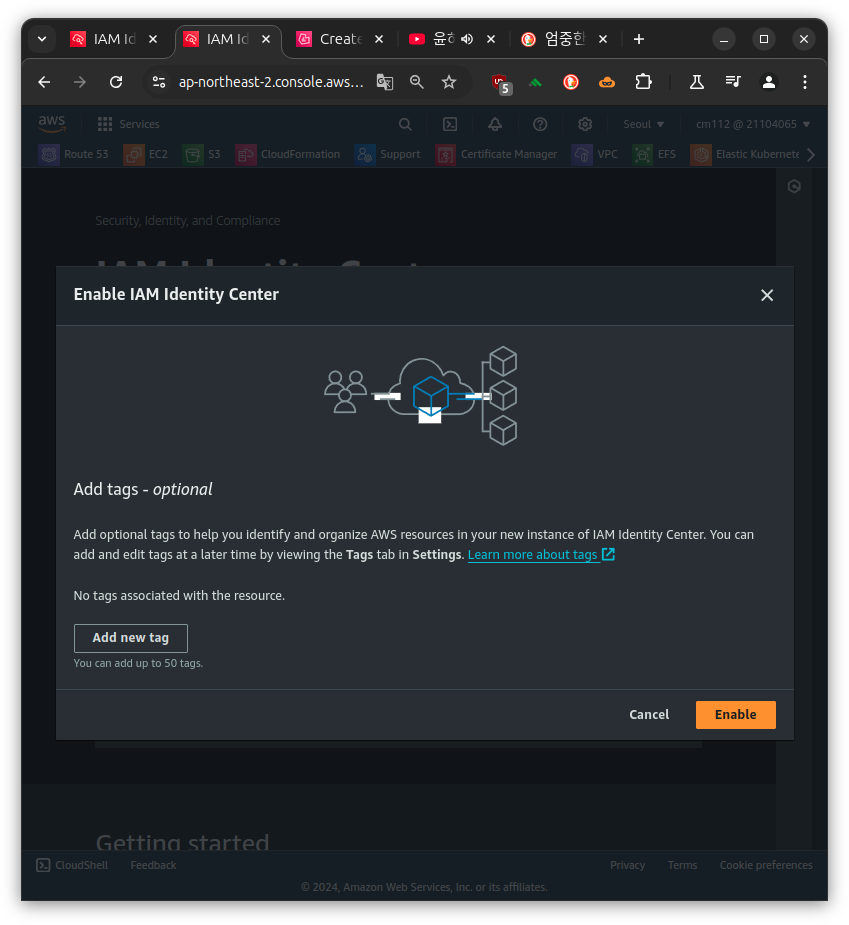This screenshot has width=849, height=925.
Task: Open media controls icon
Action: [x=733, y=82]
